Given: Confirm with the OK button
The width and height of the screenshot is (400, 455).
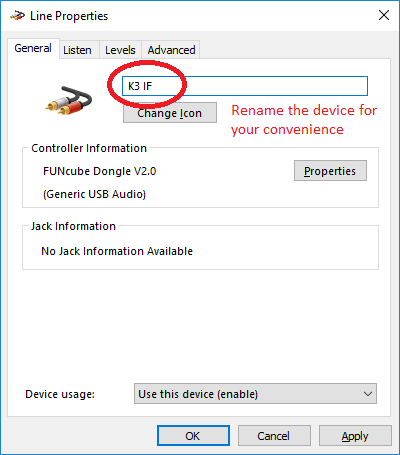Looking at the screenshot, I should click(193, 436).
